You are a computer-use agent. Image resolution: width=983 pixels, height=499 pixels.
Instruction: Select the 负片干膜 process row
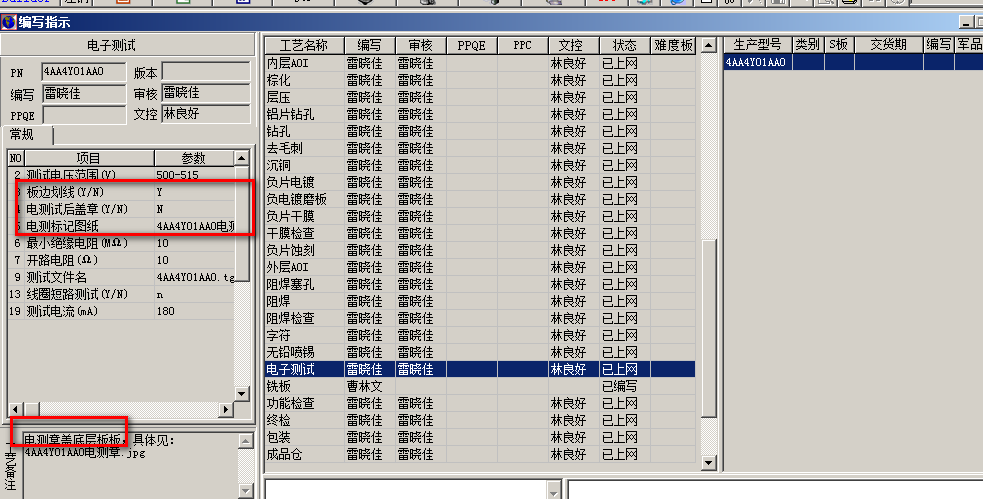pyautogui.click(x=480, y=216)
